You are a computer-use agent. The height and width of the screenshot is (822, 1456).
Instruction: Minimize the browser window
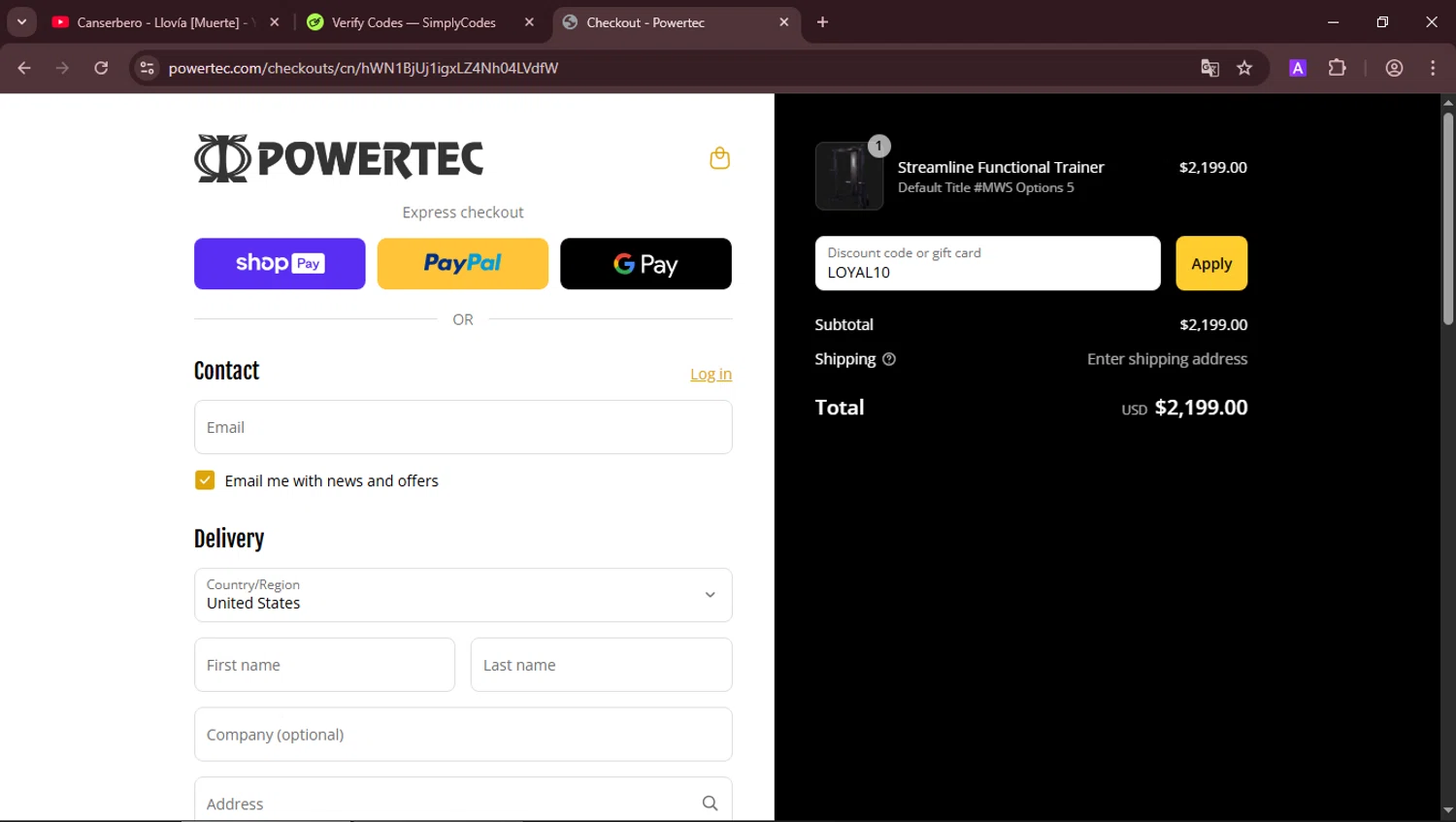1333,22
